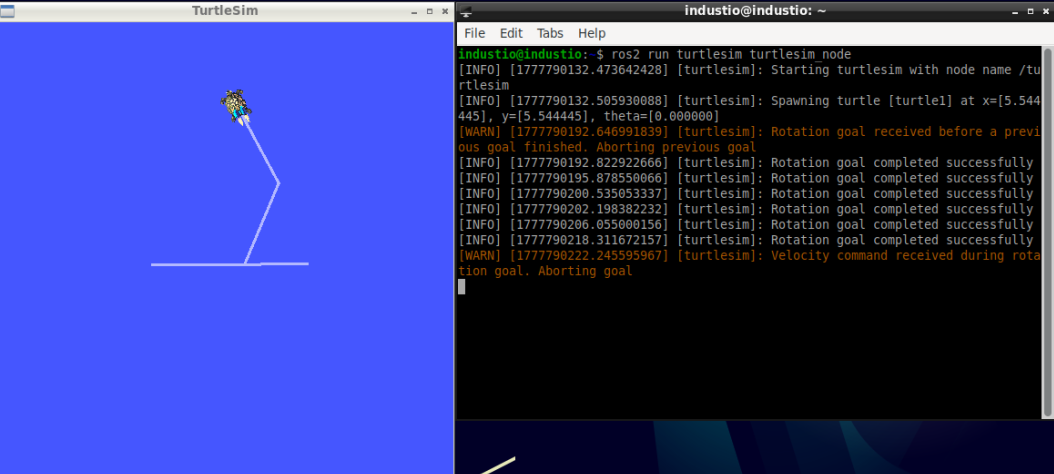Image resolution: width=1054 pixels, height=474 pixels.
Task: Close the TurtleSim window
Action: click(445, 11)
